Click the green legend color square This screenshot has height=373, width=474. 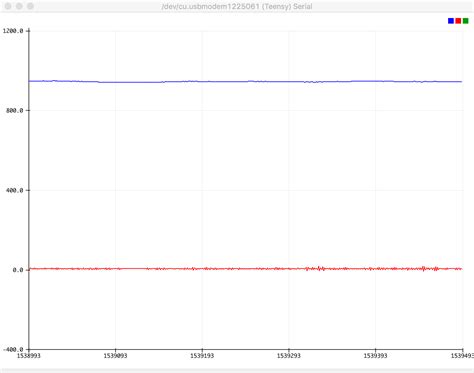[x=465, y=21]
